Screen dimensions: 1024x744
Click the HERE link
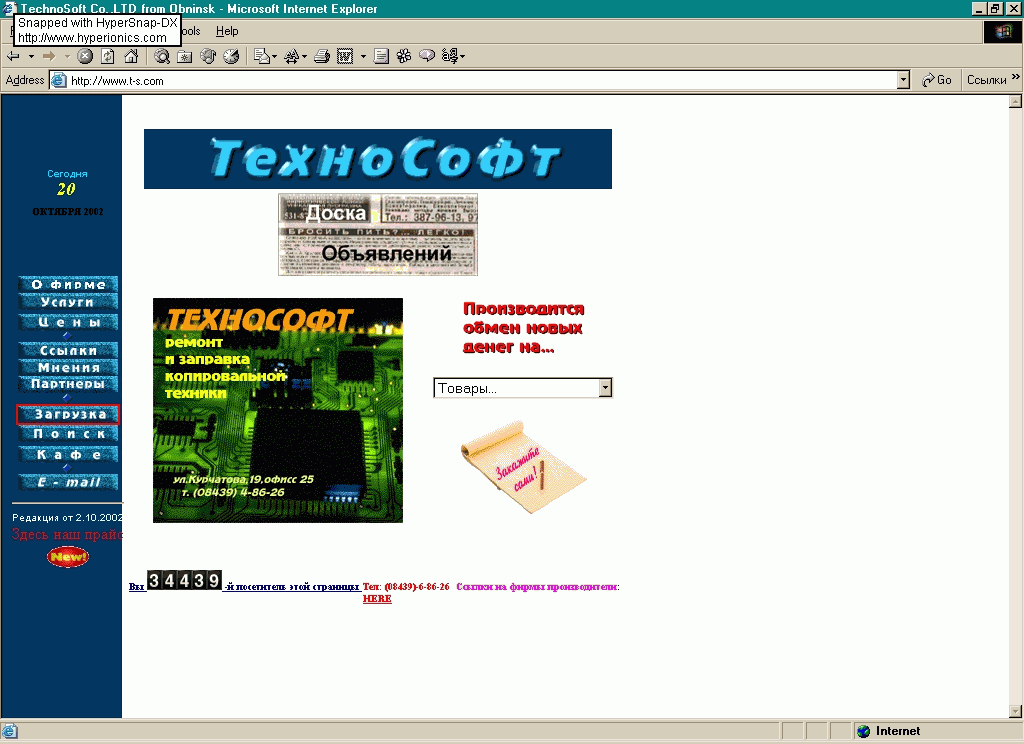(x=377, y=598)
